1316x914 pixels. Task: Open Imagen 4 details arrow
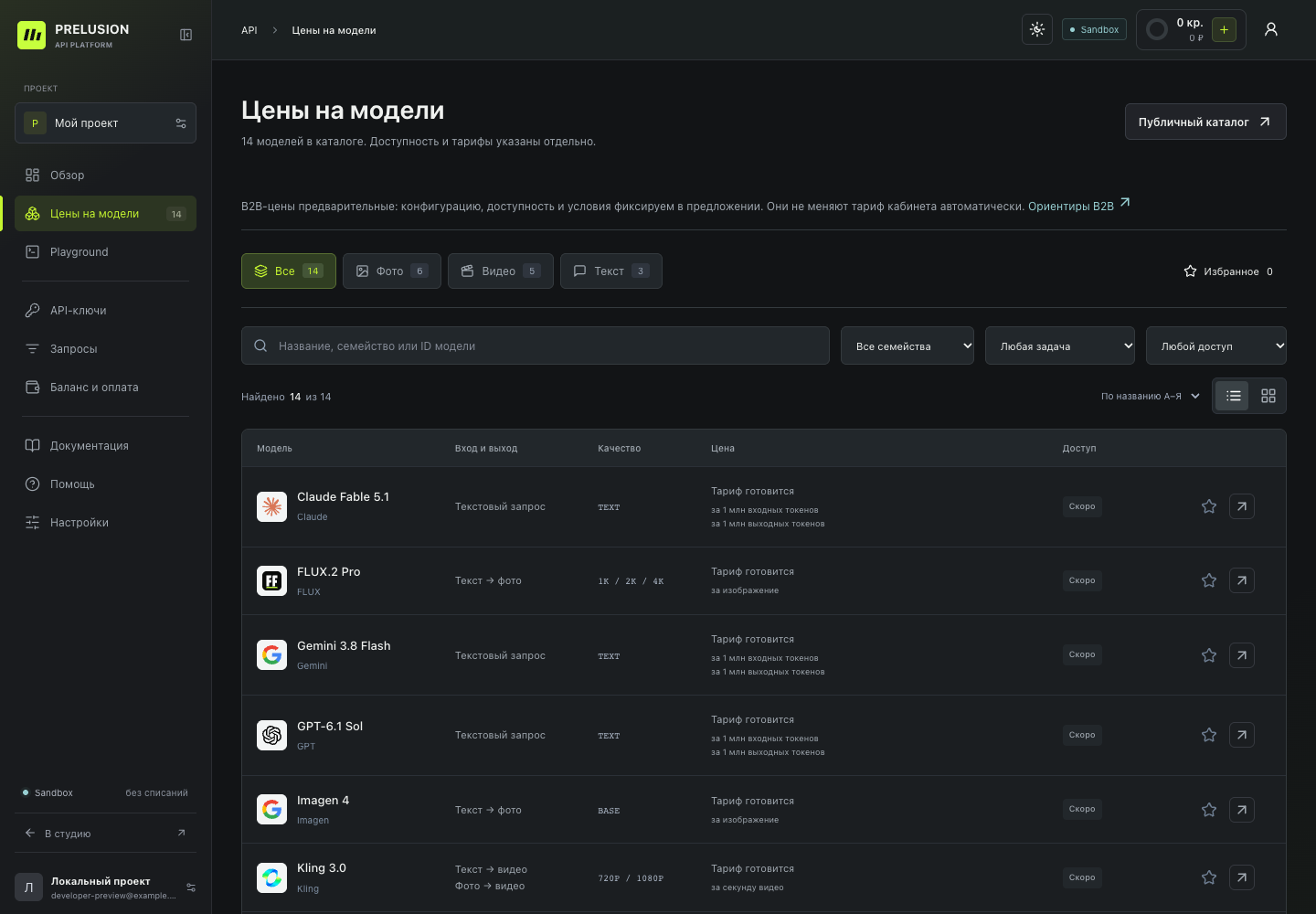tap(1242, 810)
